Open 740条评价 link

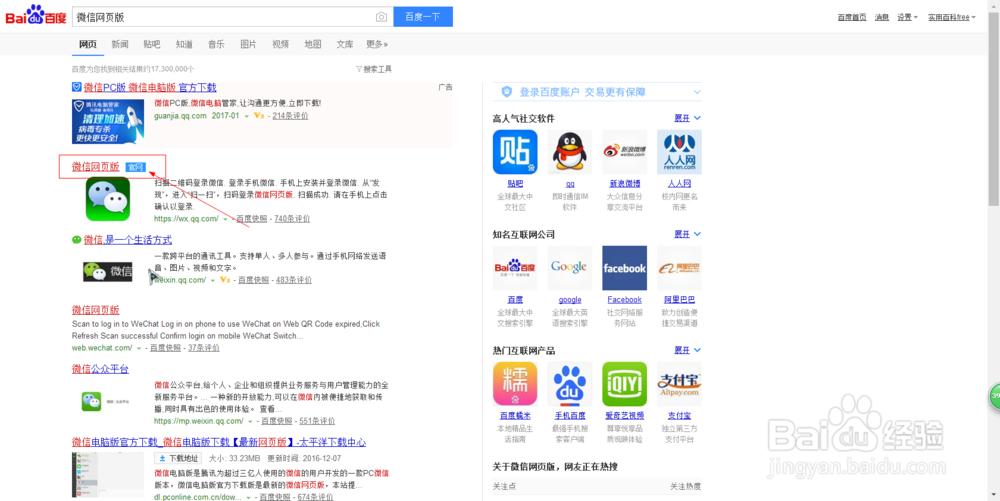tap(292, 219)
